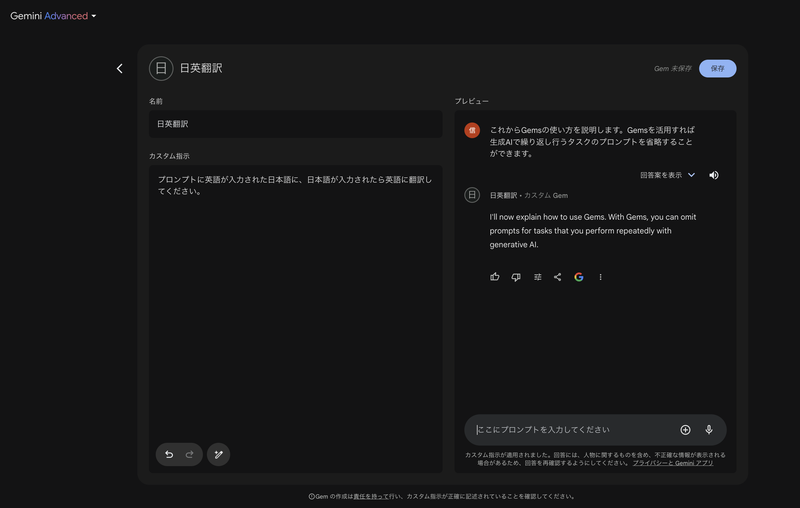
Task: Click the plus icon in prompt box
Action: 685,430
